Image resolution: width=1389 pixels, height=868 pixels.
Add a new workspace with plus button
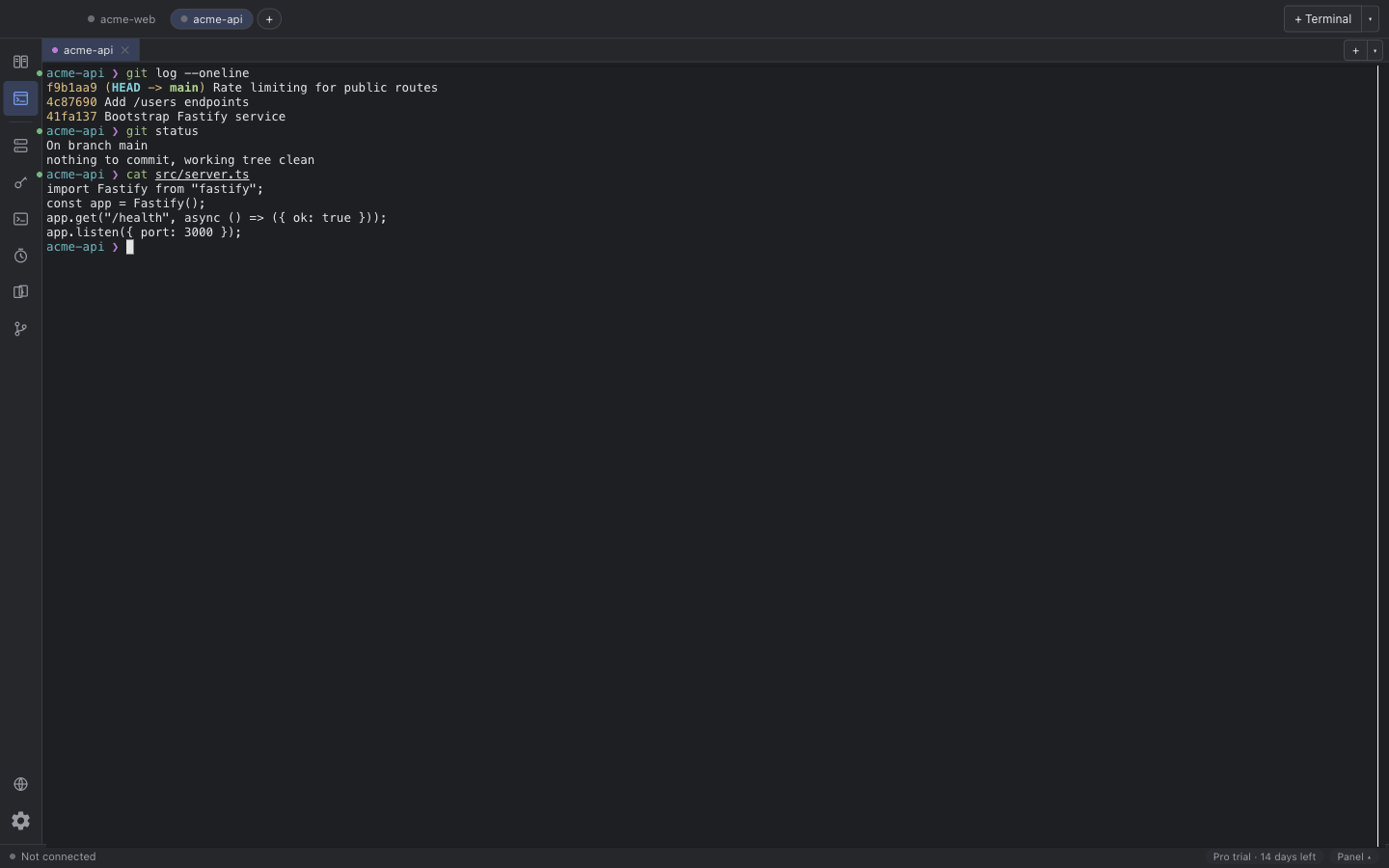pos(269,19)
